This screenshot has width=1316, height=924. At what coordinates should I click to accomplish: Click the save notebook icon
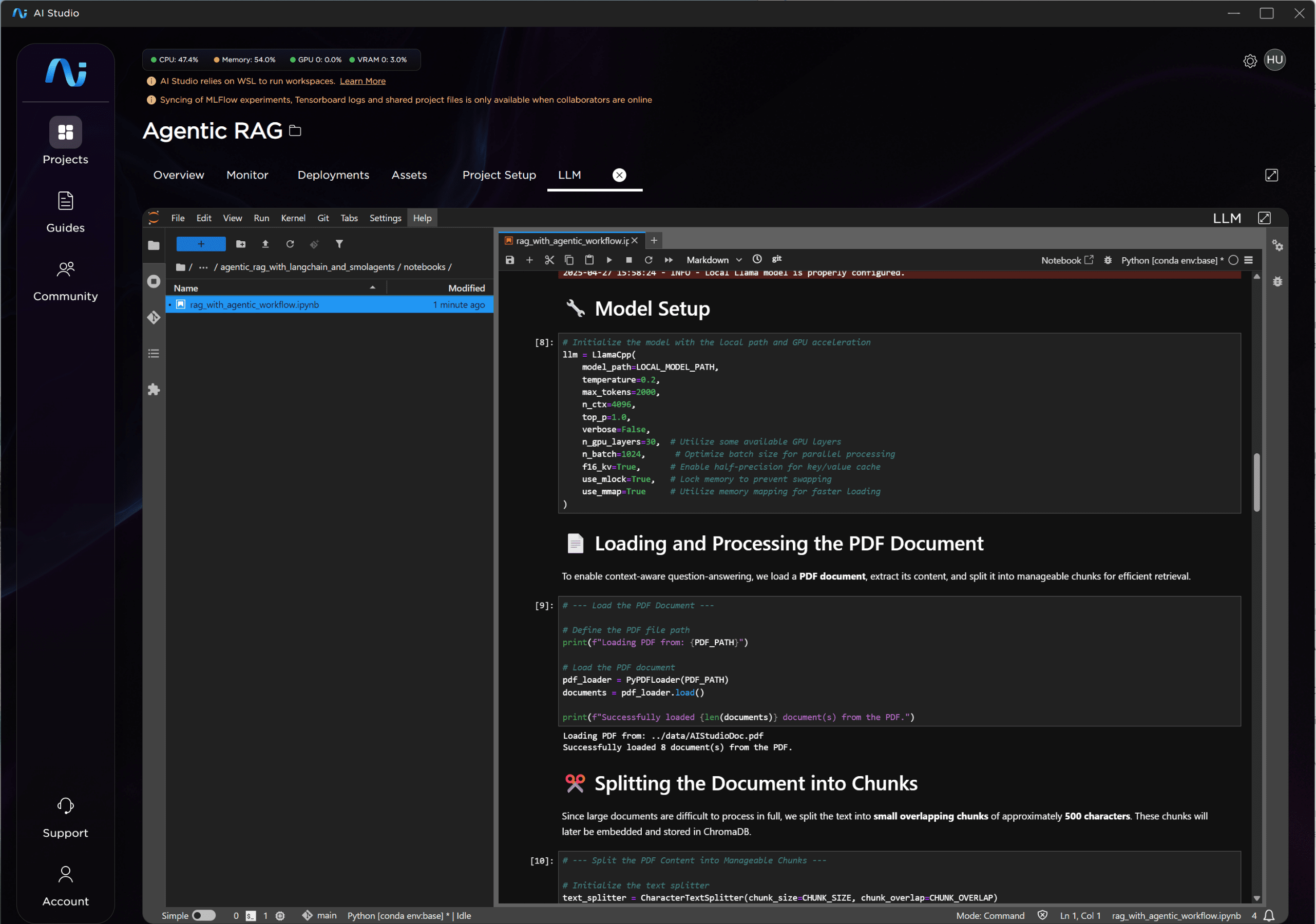click(x=509, y=260)
